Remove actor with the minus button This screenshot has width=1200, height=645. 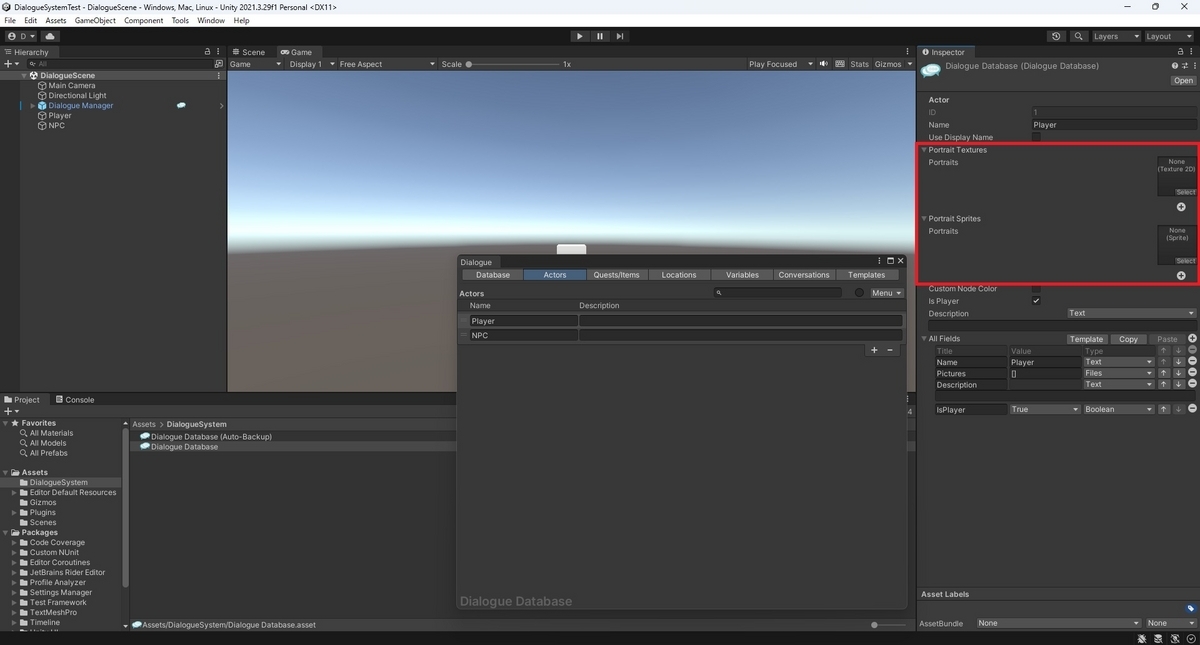[x=890, y=350]
